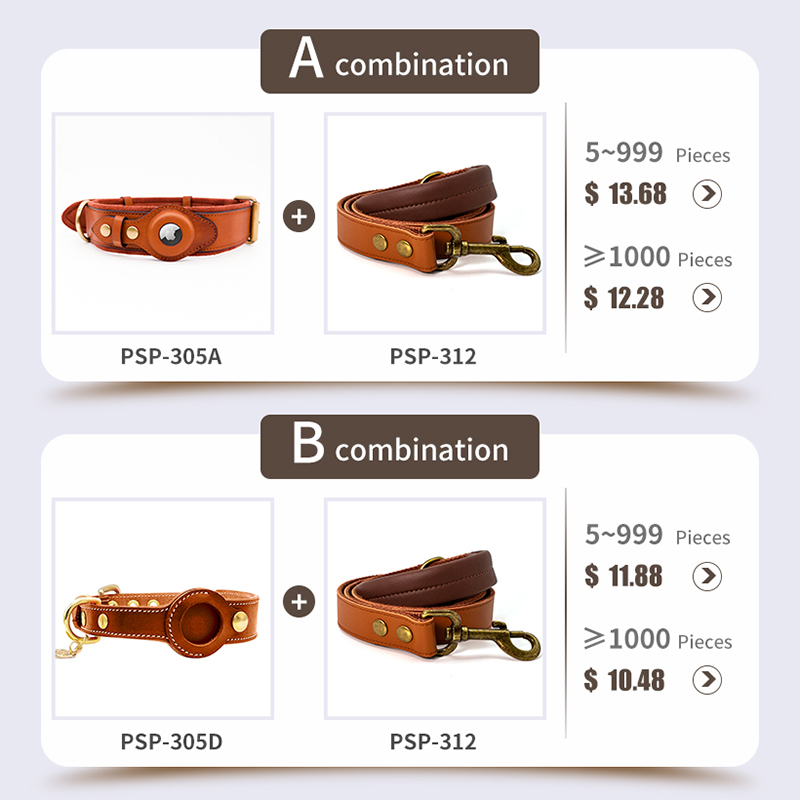
Task: Click the $11.88 price
Action: click(x=625, y=576)
